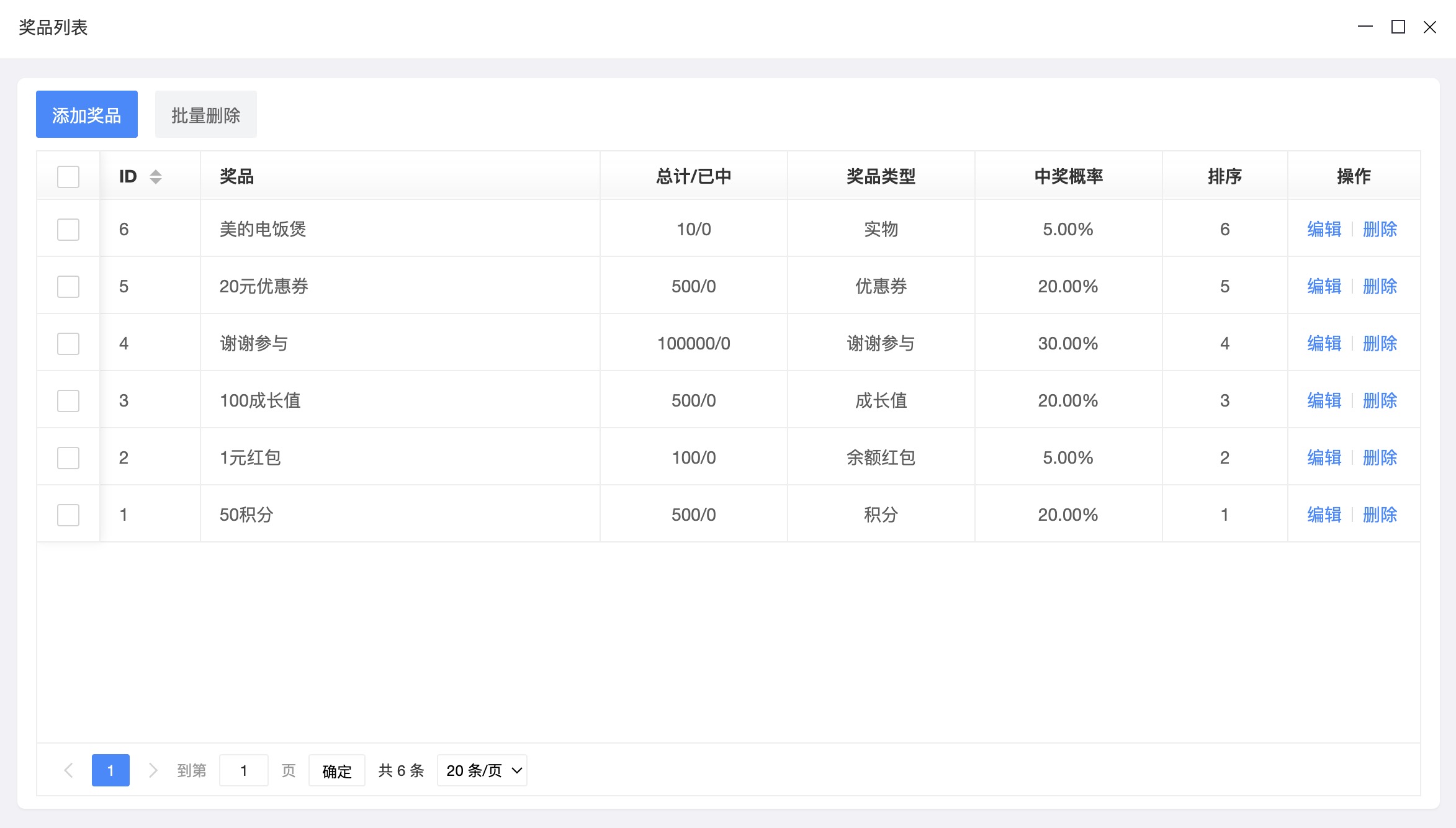The width and height of the screenshot is (1456, 828).
Task: Close the 奖品列表 window
Action: [x=1430, y=27]
